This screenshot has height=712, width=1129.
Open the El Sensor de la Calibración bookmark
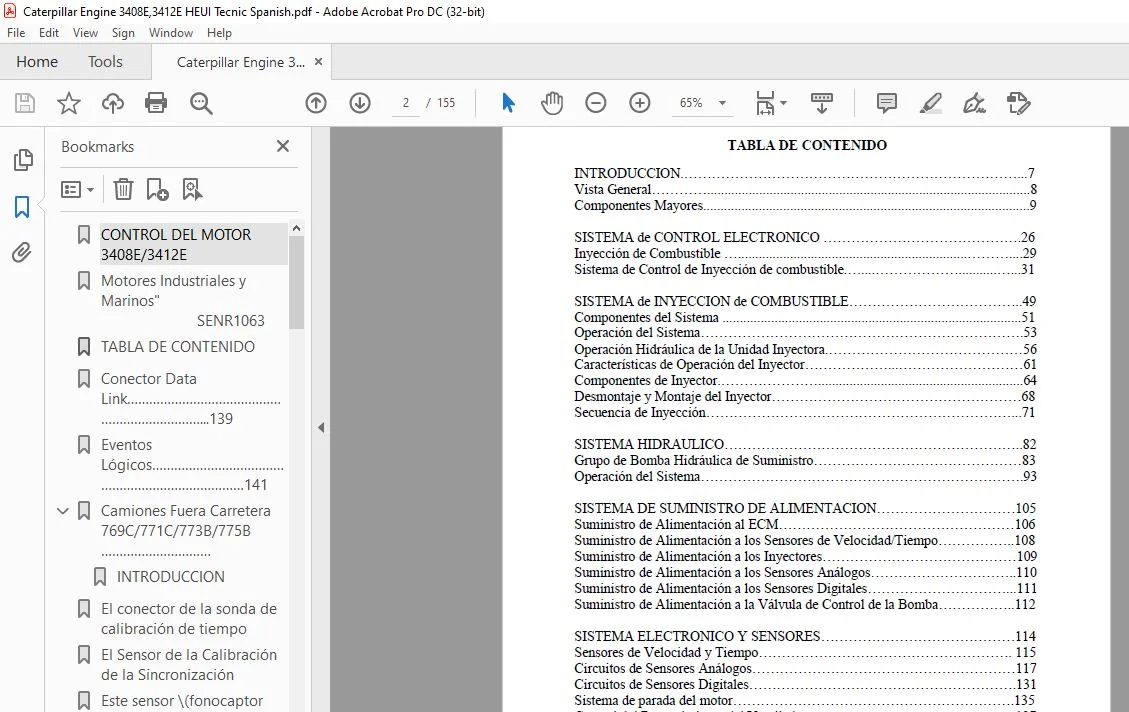(x=189, y=665)
